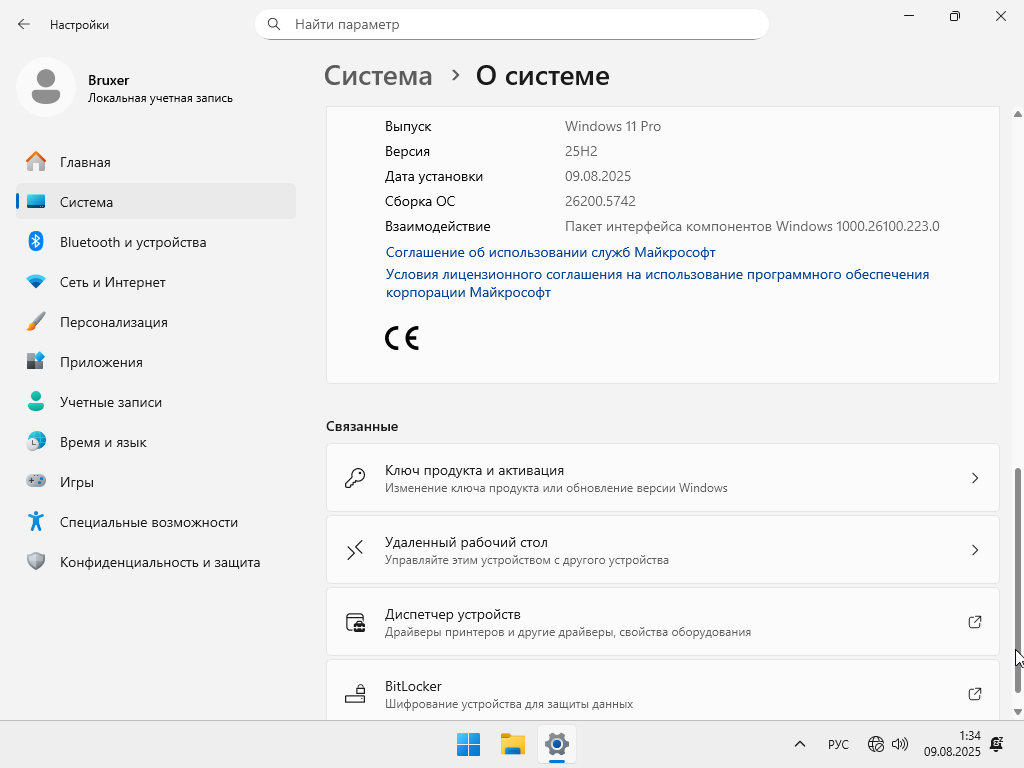Open the Windows Start button
Image resolution: width=1024 pixels, height=768 pixels.
pos(468,744)
